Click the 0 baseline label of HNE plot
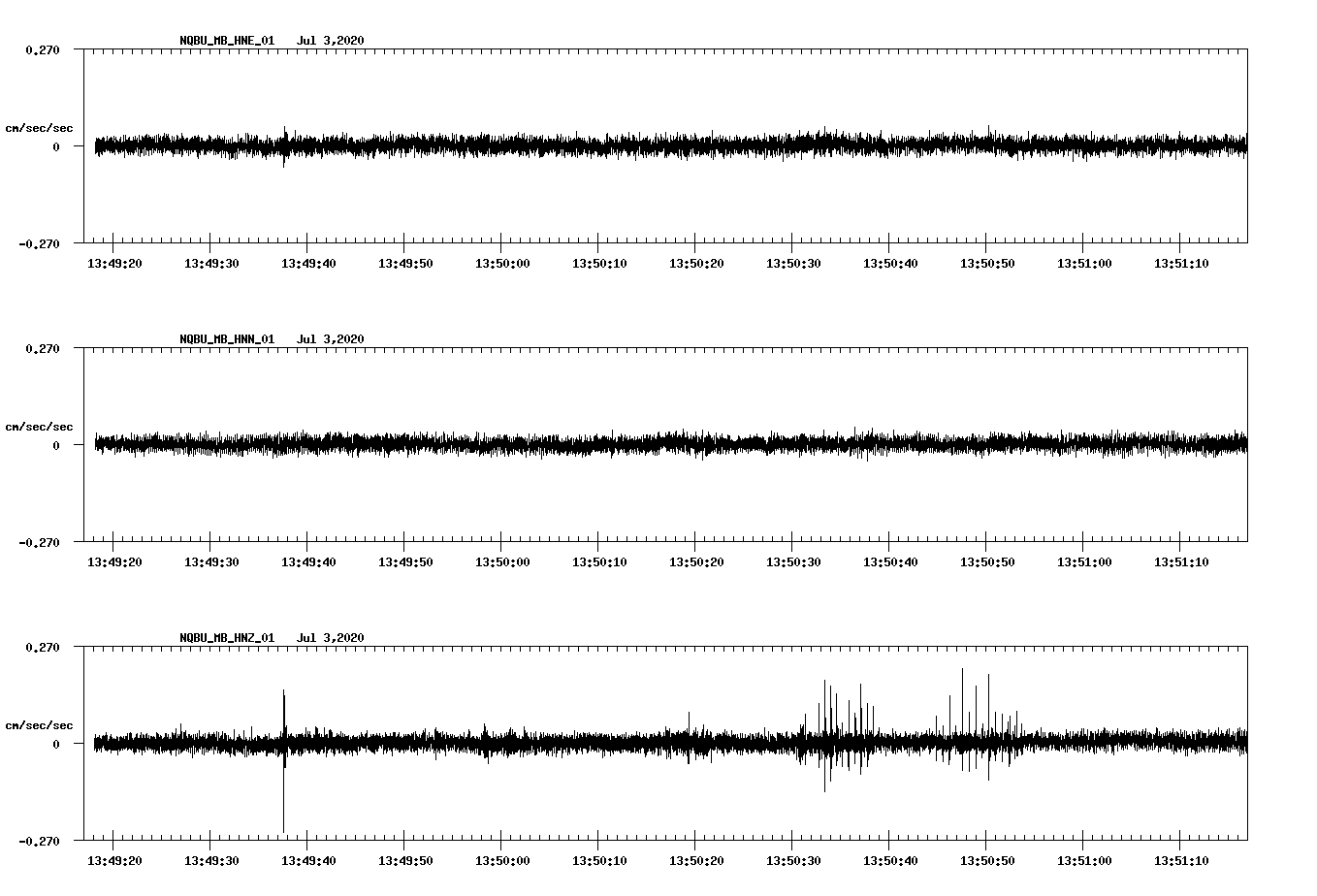 tap(56, 146)
